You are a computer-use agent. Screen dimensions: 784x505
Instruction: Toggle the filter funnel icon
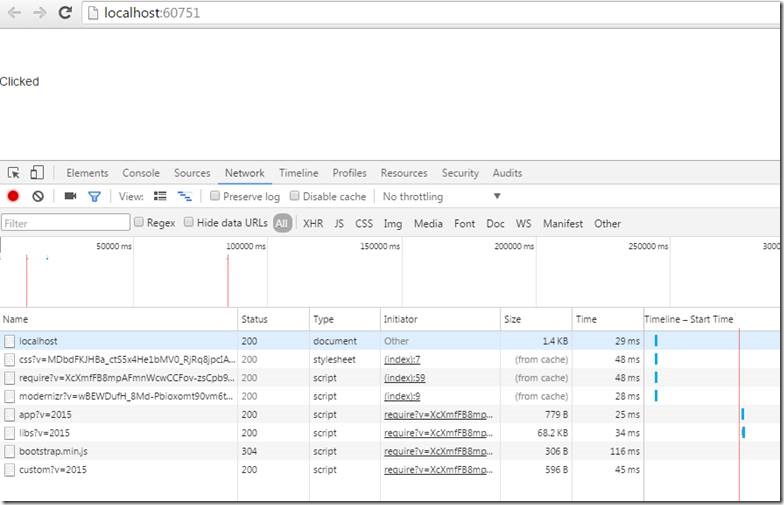coord(94,196)
